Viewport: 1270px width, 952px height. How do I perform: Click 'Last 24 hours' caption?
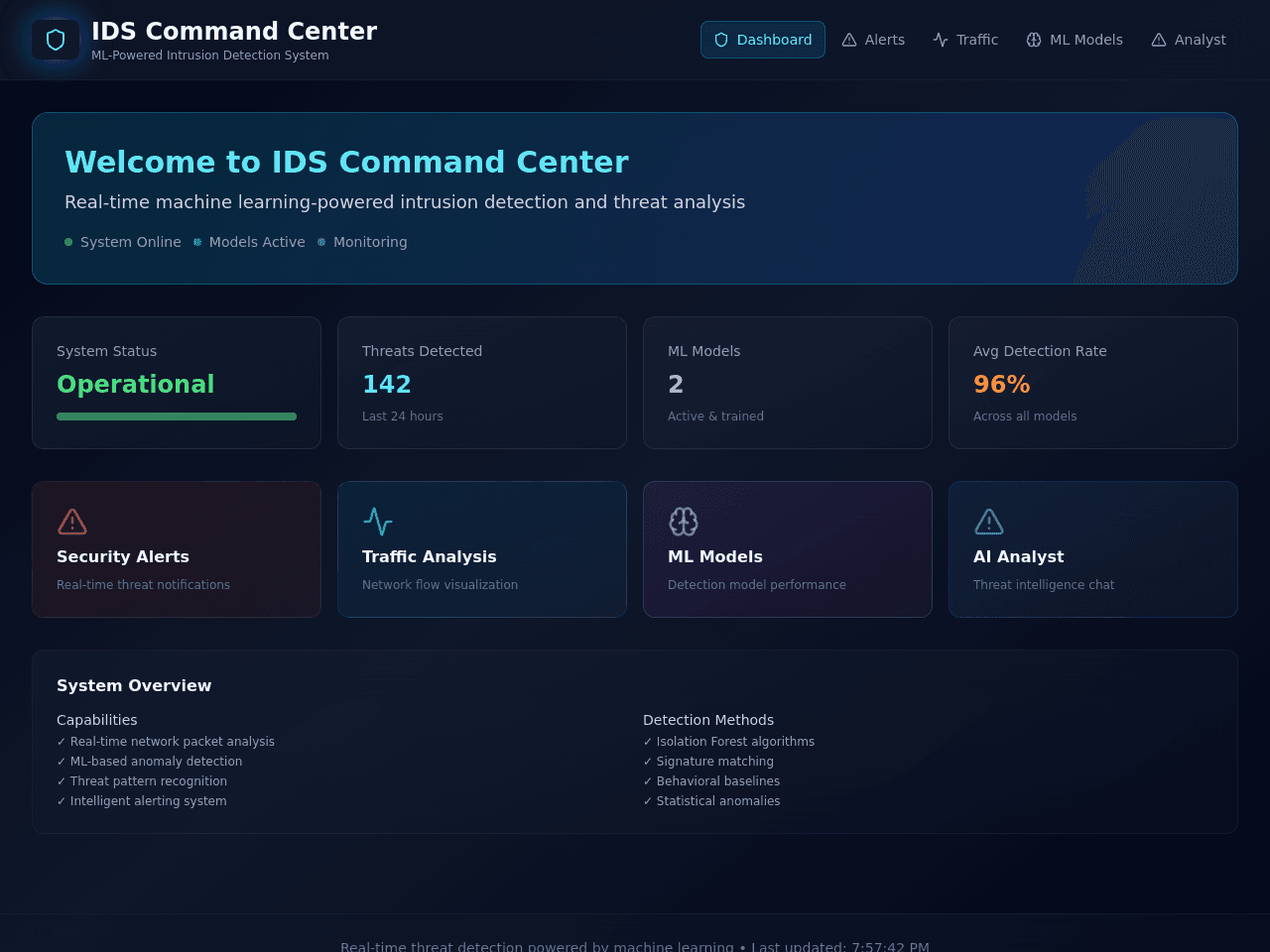pos(403,416)
